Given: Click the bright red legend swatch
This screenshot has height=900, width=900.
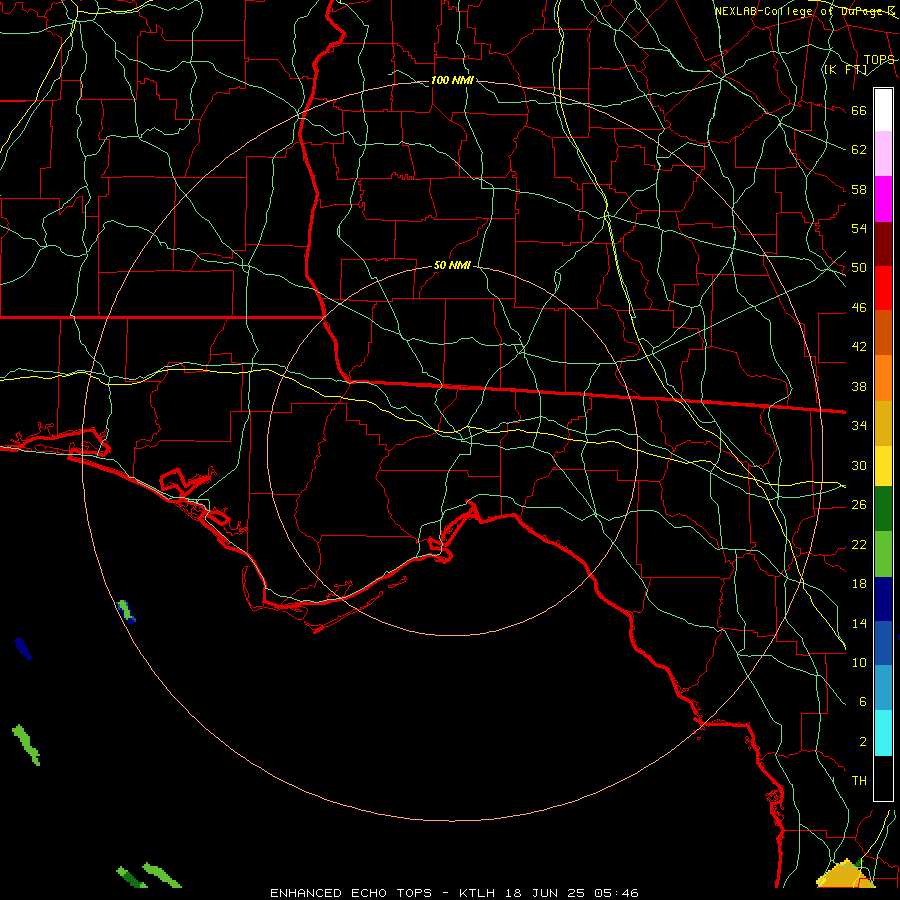Looking at the screenshot, I should [x=883, y=288].
